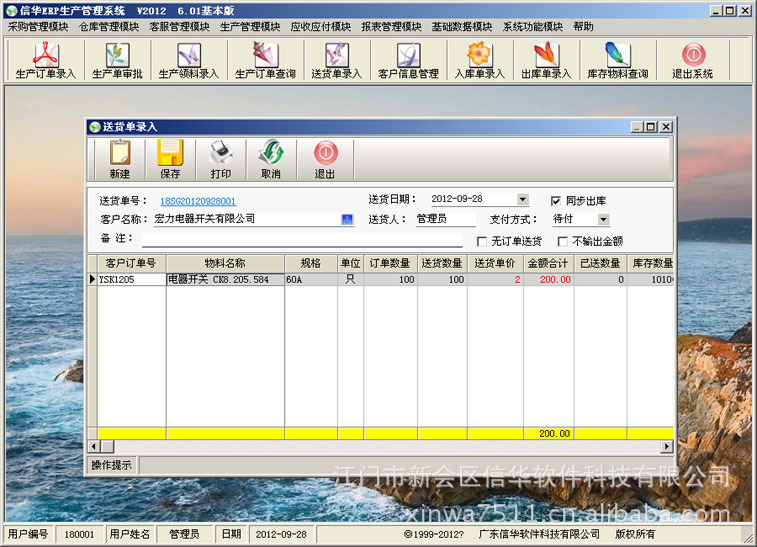Enable 无订单送货 checkbox
The height and width of the screenshot is (547, 757).
point(481,241)
